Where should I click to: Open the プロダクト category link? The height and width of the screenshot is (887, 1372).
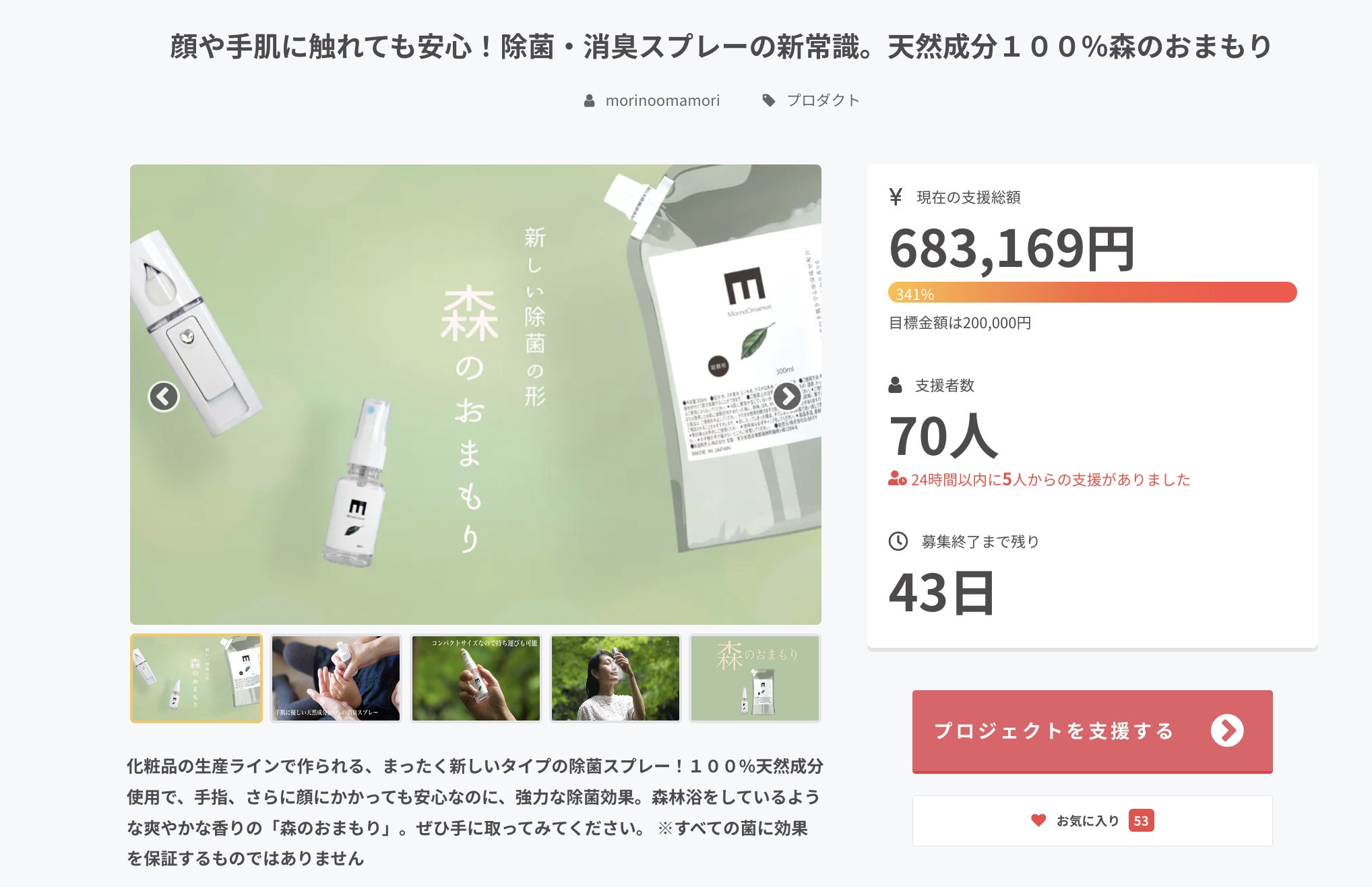coord(823,100)
